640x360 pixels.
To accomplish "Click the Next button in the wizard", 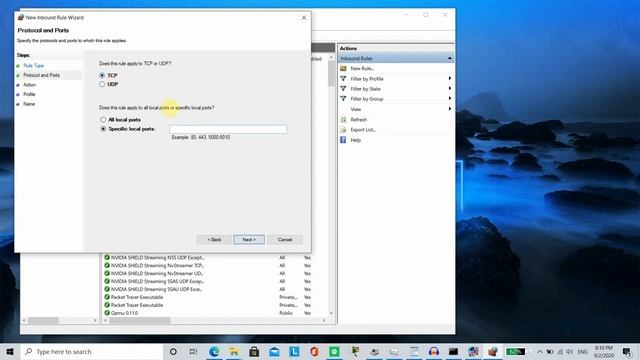I will tap(249, 240).
